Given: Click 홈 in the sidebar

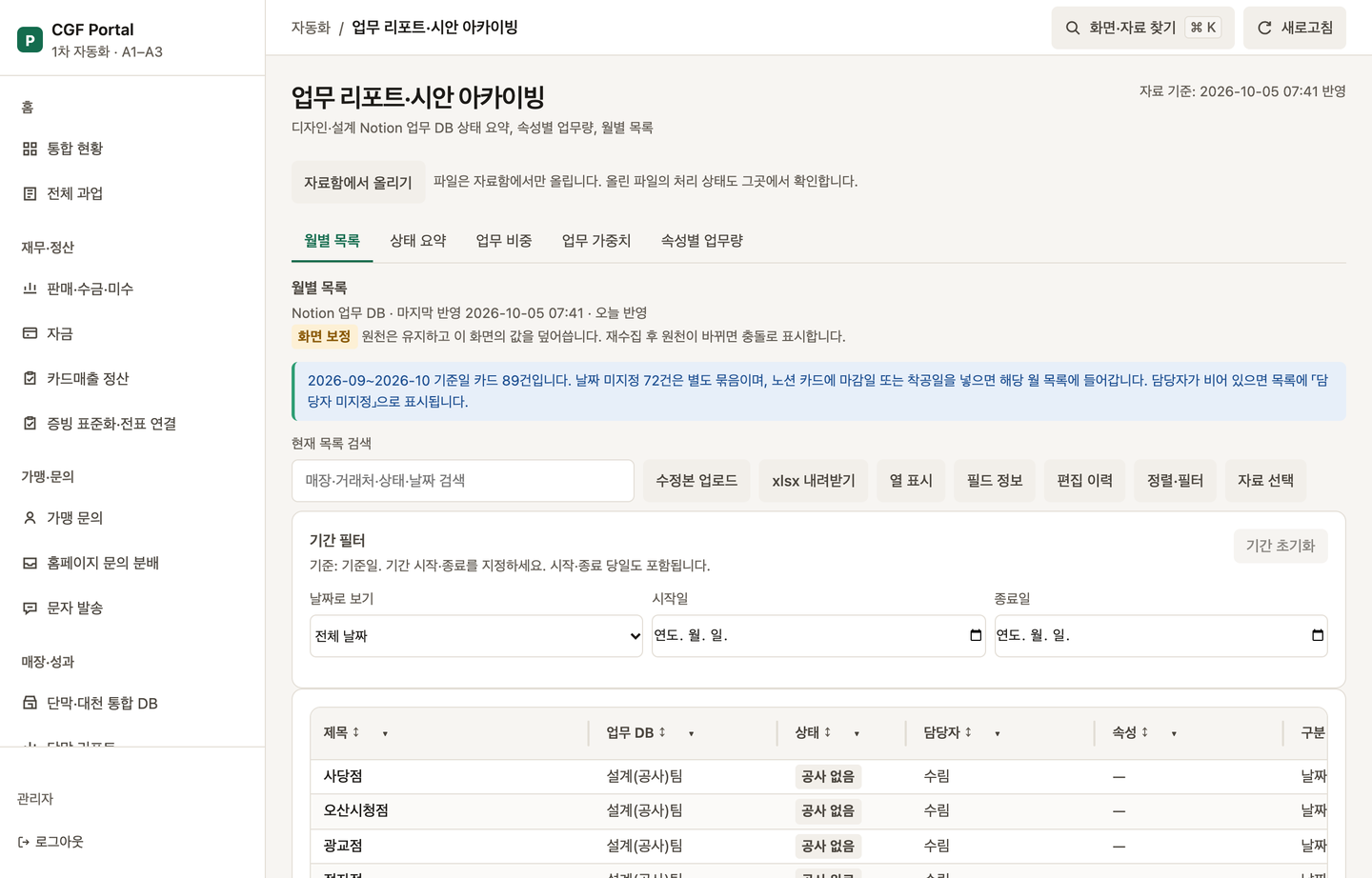Looking at the screenshot, I should coord(28,107).
